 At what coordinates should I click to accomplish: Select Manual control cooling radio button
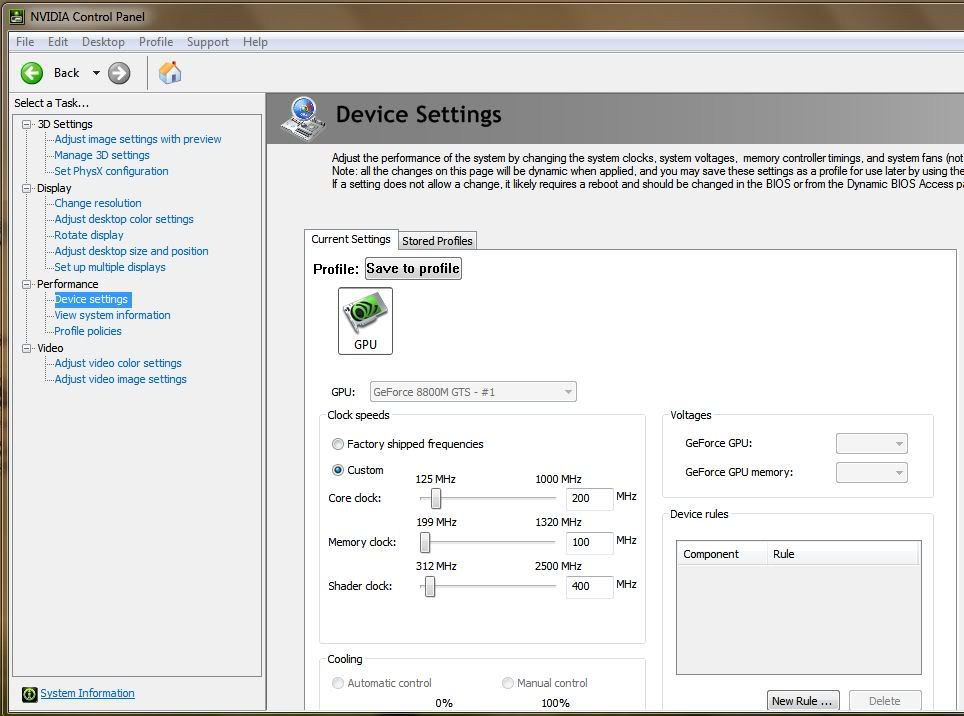coord(507,683)
